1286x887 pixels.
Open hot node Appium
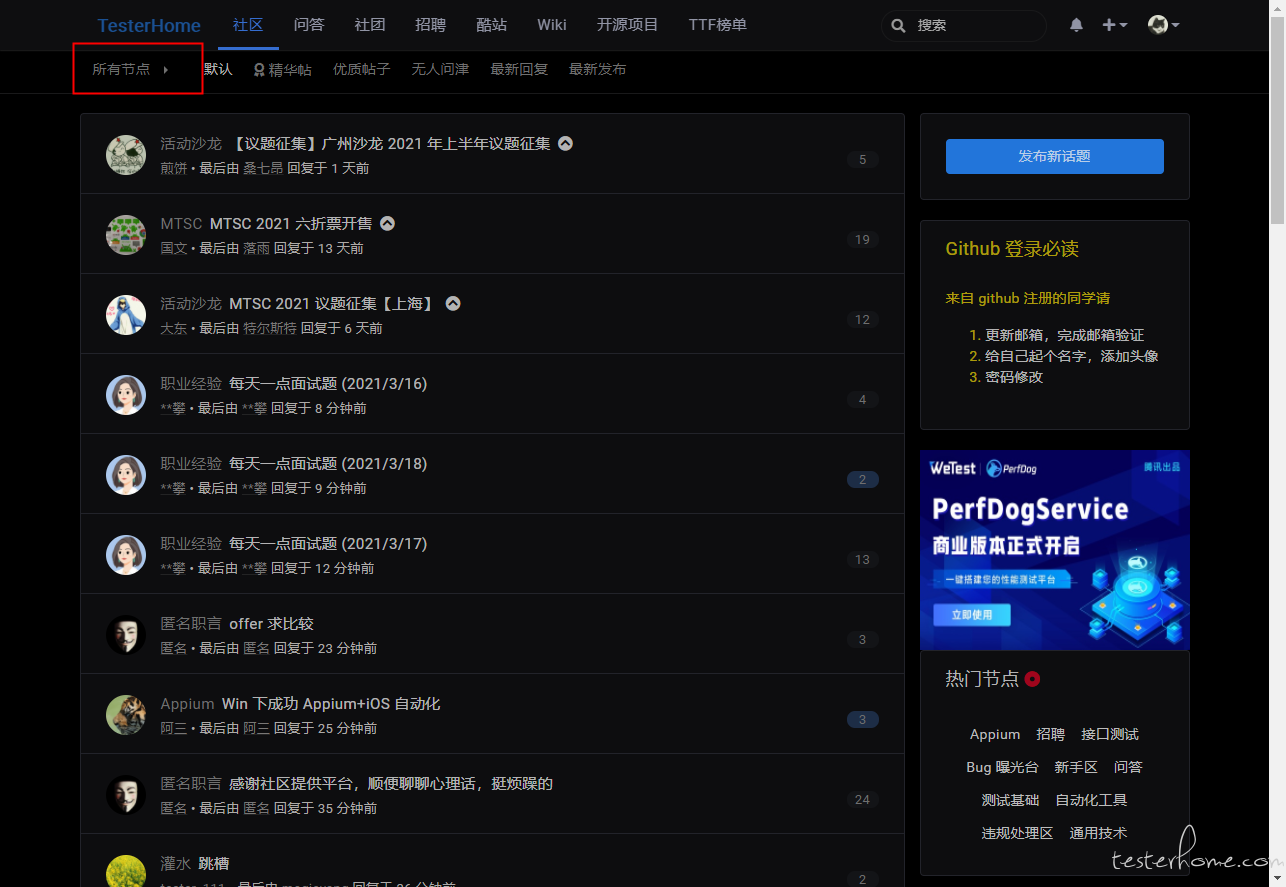click(x=995, y=734)
